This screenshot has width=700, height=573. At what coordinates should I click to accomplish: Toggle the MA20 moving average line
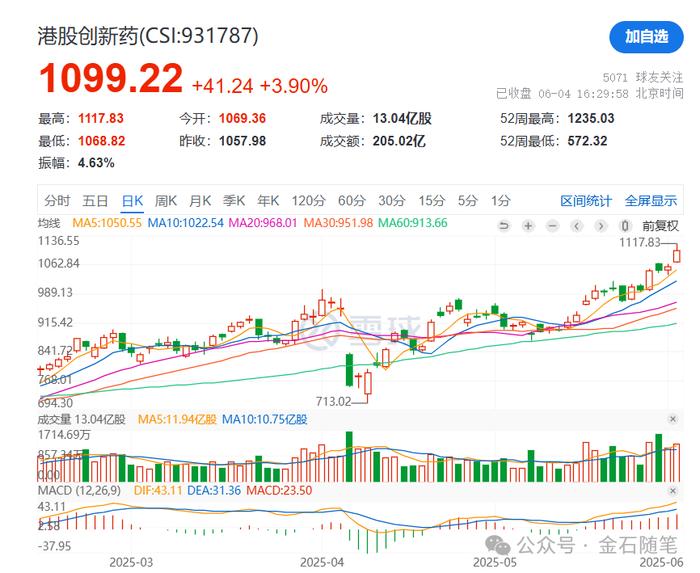coord(265,223)
